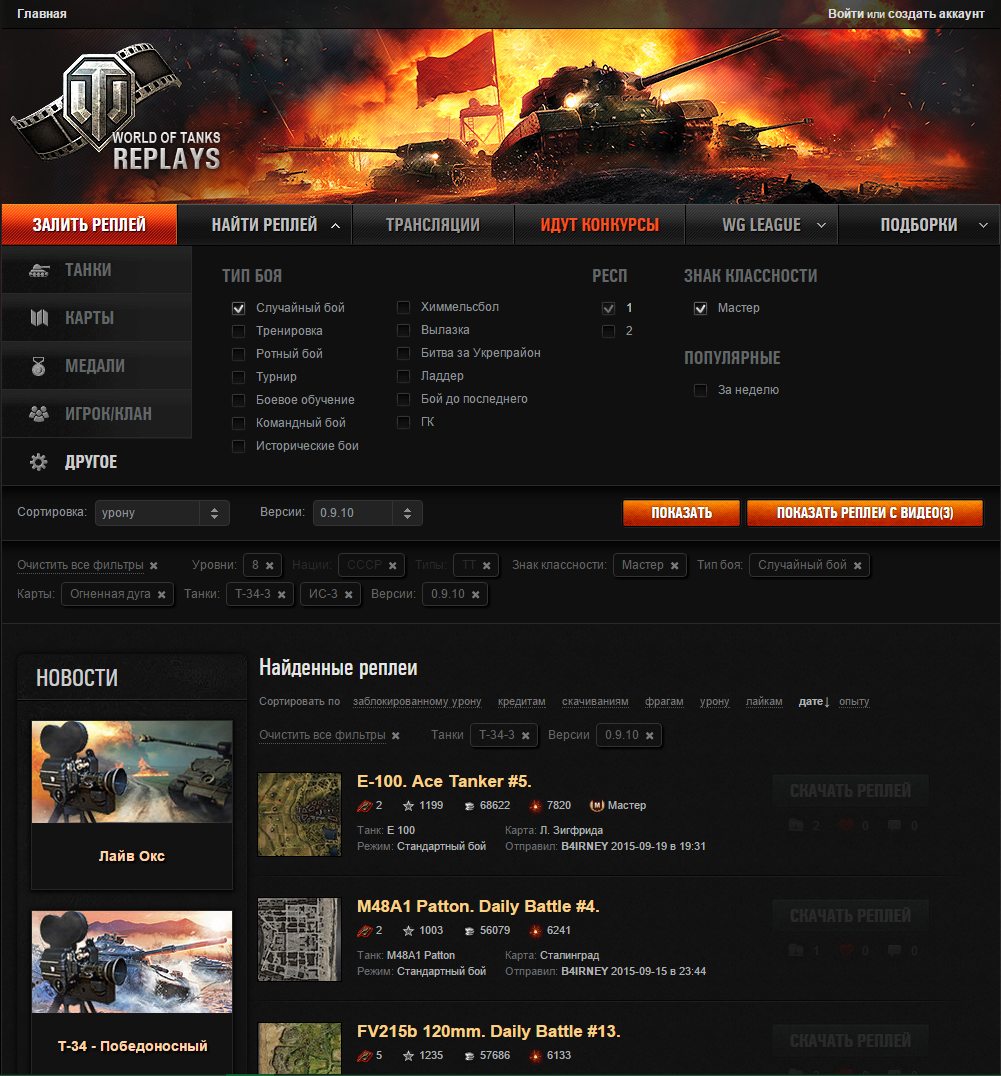This screenshot has width=1001, height=1076.
Task: Click the Показать button
Action: pos(681,513)
